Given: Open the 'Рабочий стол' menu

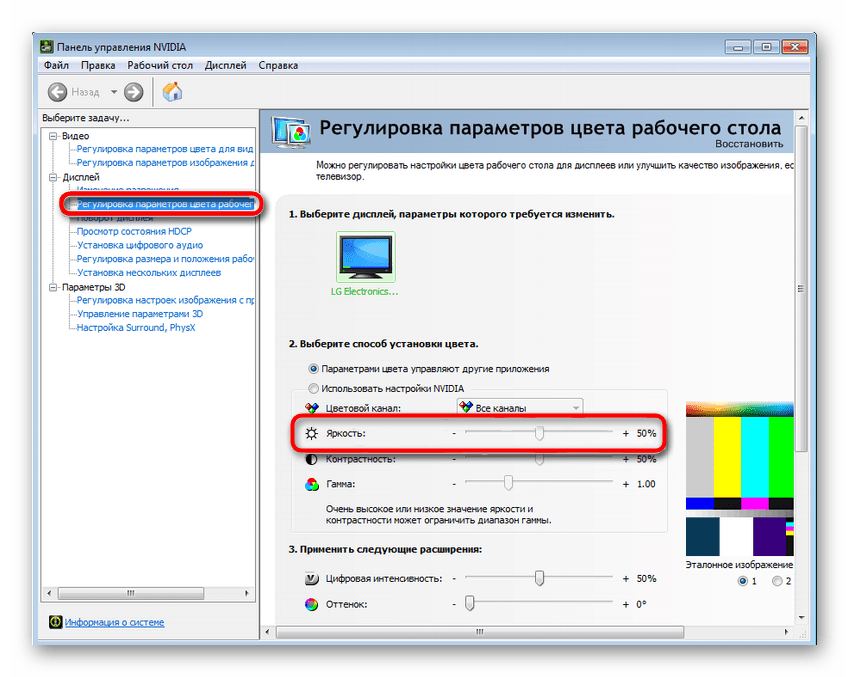Looking at the screenshot, I should point(160,65).
